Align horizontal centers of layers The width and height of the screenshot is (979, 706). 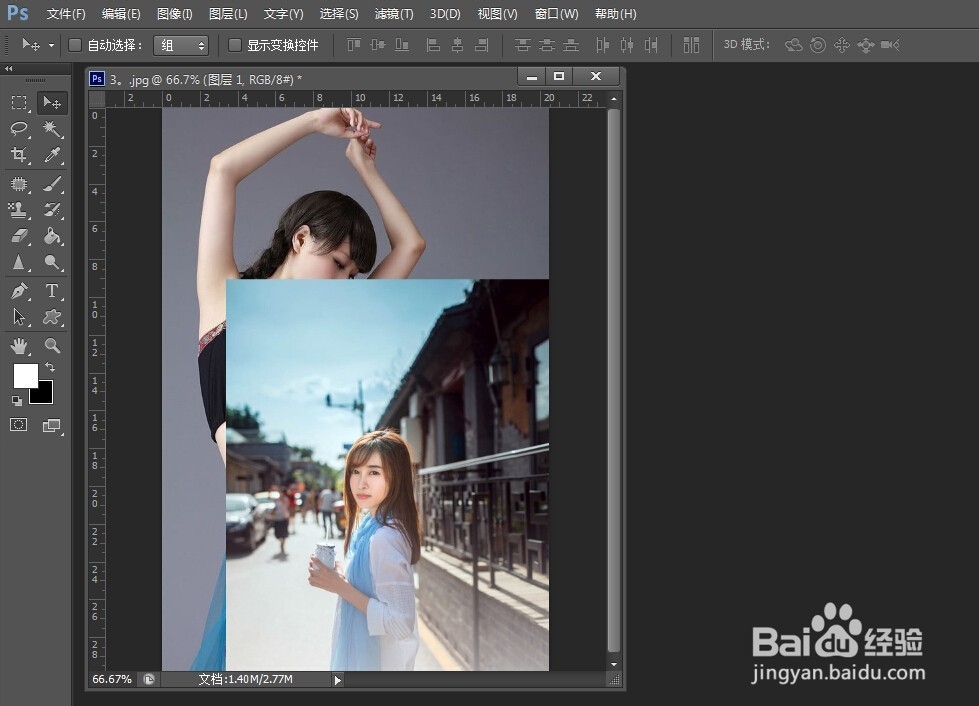[458, 45]
